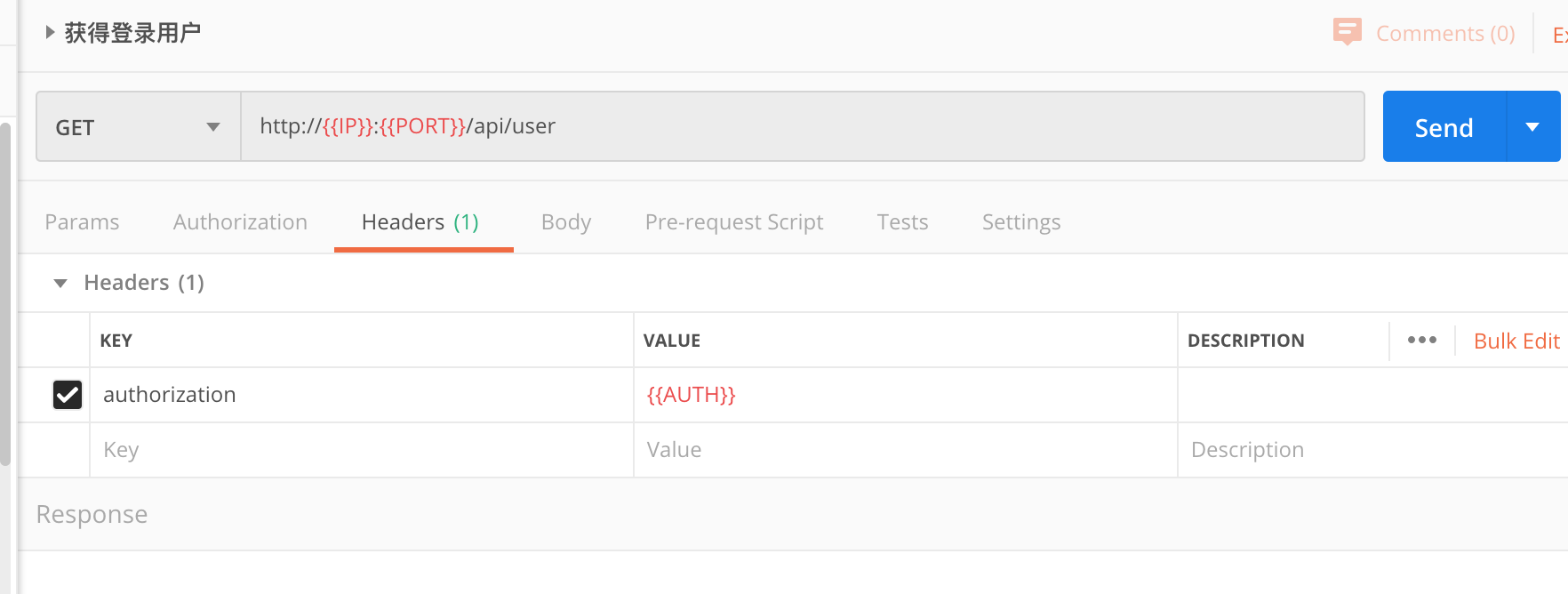Click the comments speech bubble icon
This screenshot has height=594, width=1568.
1348,32
